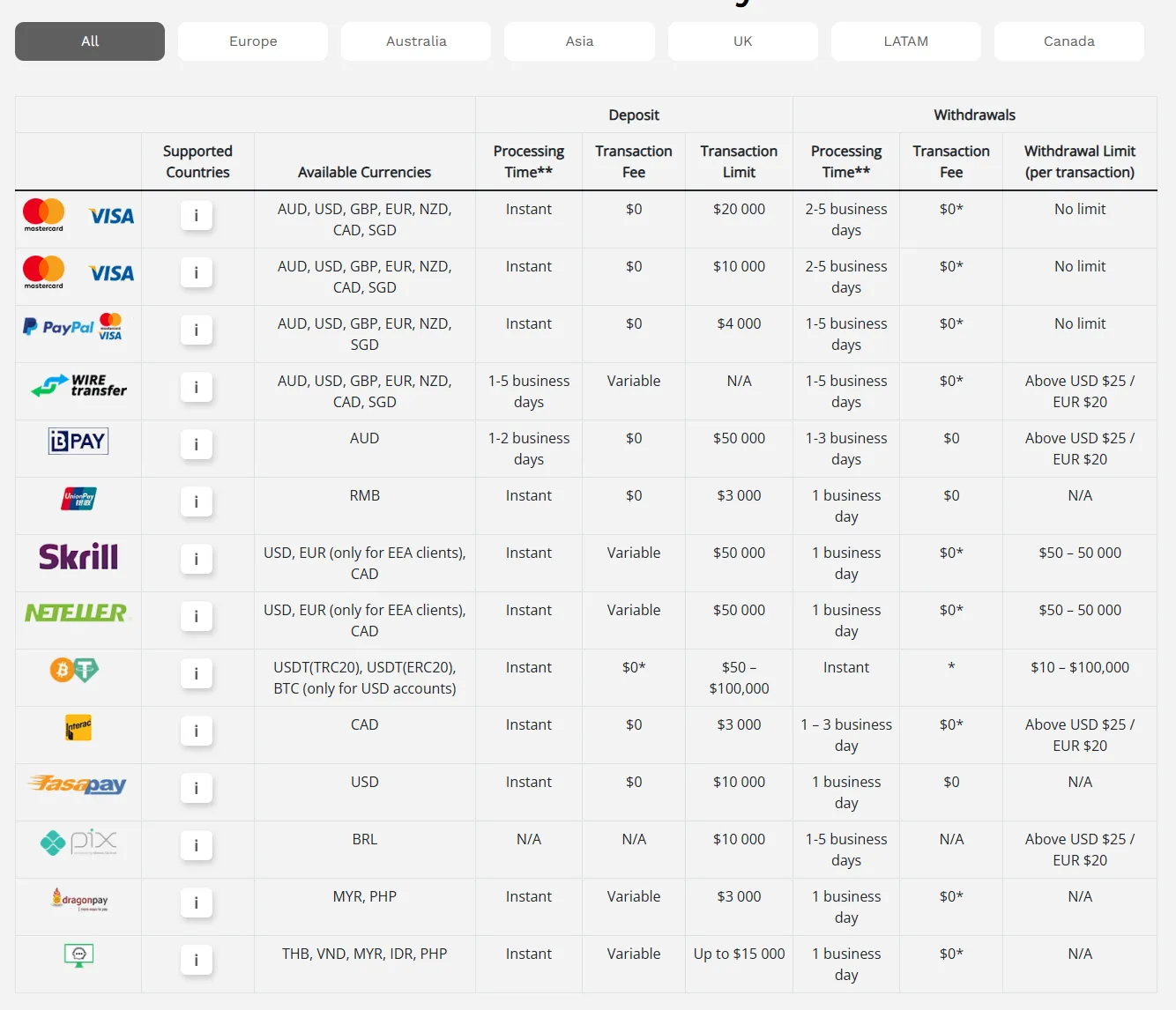Click the Dragonpay logo
The width and height of the screenshot is (1176, 1010).
tap(79, 899)
